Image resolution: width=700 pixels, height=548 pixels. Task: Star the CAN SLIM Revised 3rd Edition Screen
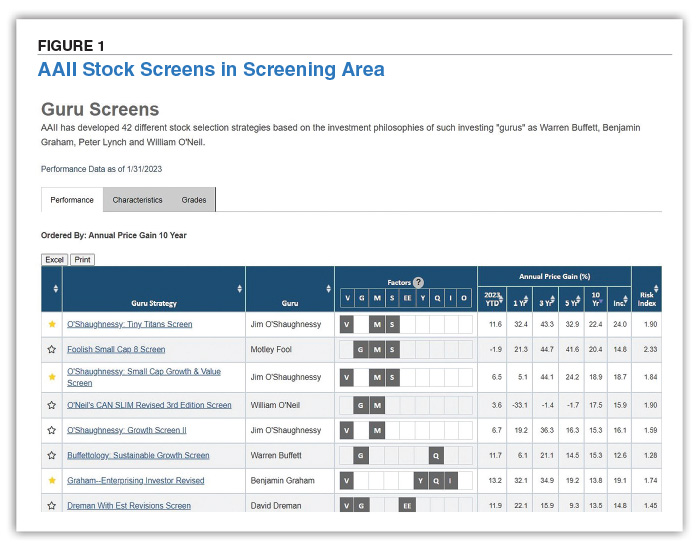click(x=52, y=405)
